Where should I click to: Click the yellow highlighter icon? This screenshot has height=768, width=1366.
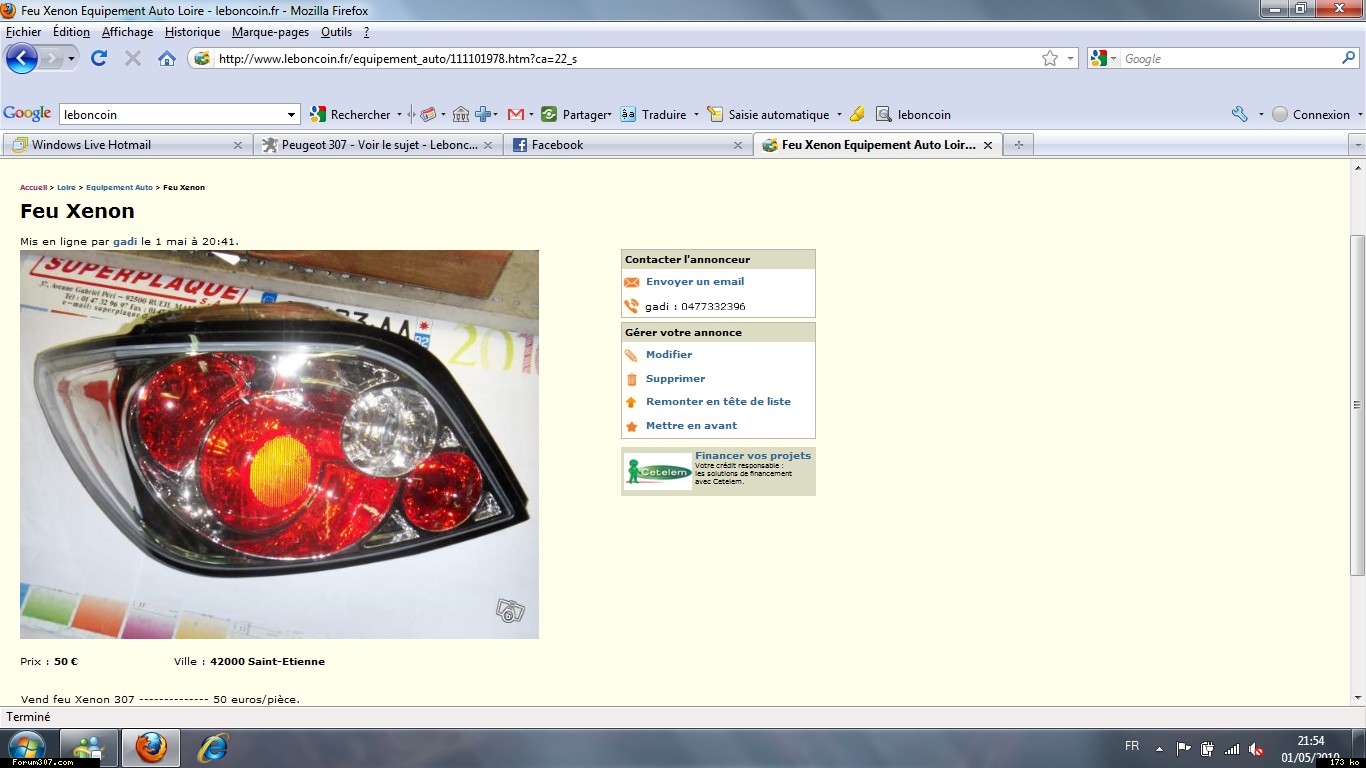tap(857, 115)
